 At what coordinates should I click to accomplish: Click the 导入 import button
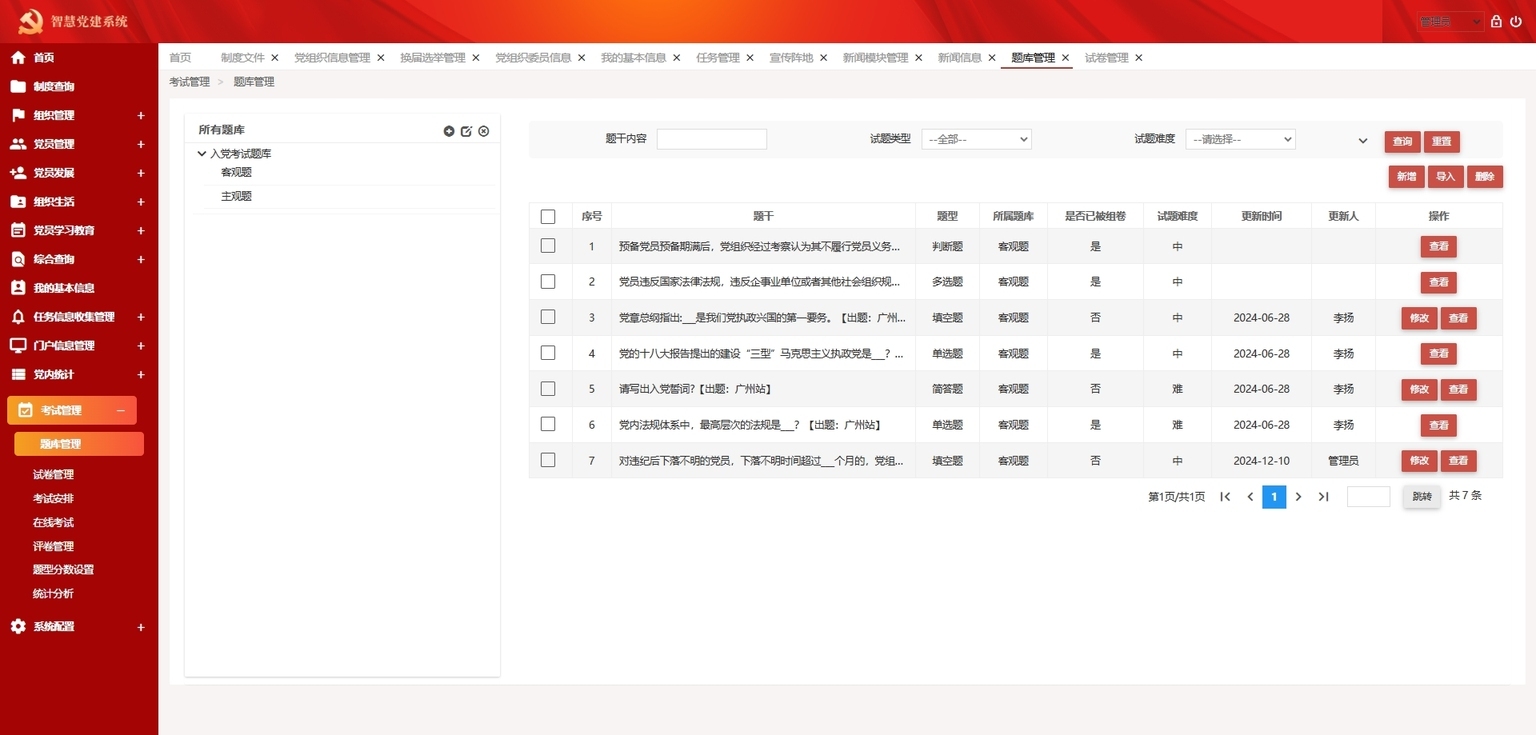(1445, 177)
